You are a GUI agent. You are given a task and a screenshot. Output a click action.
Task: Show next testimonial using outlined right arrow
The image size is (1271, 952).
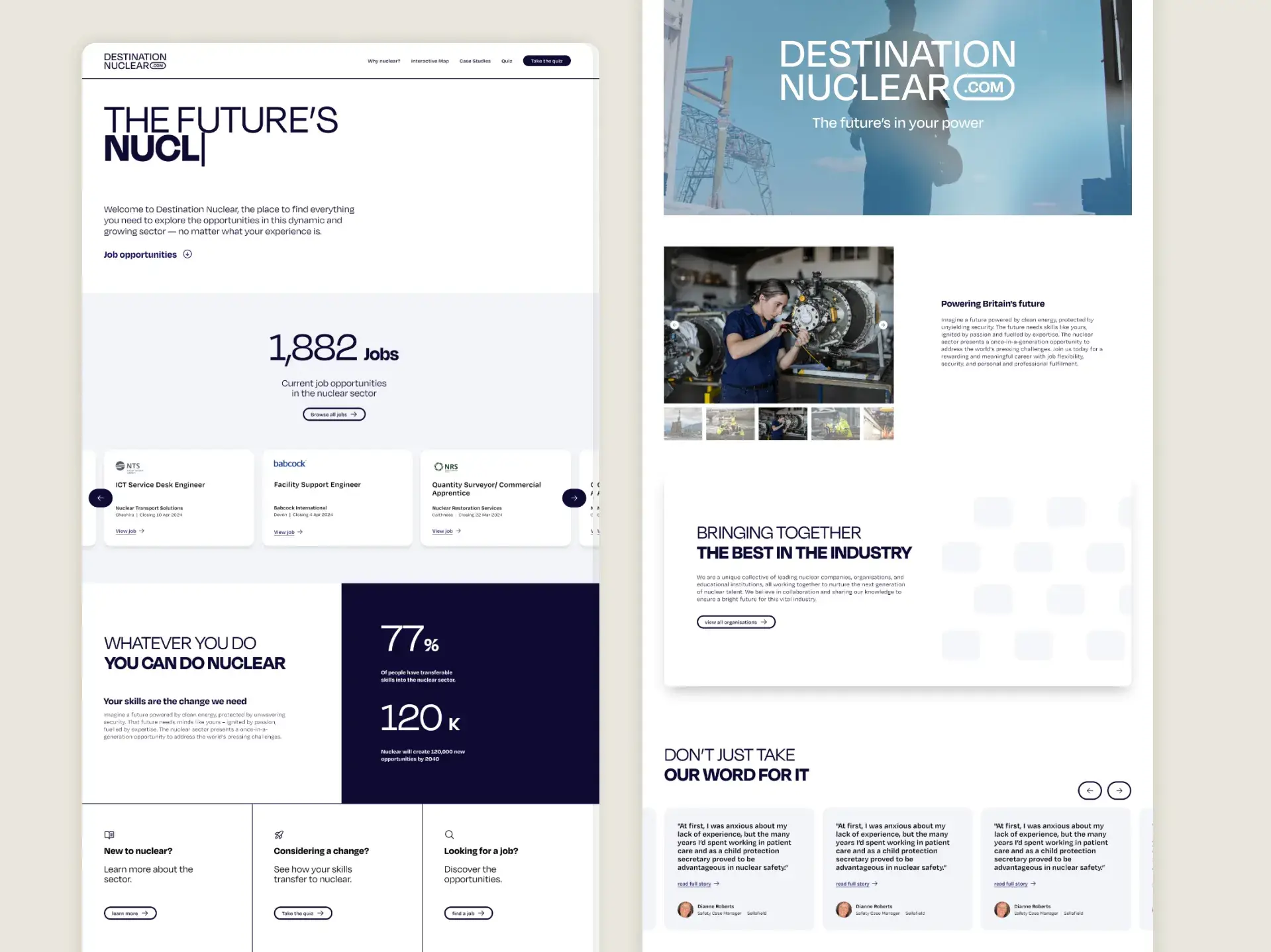(x=1119, y=790)
